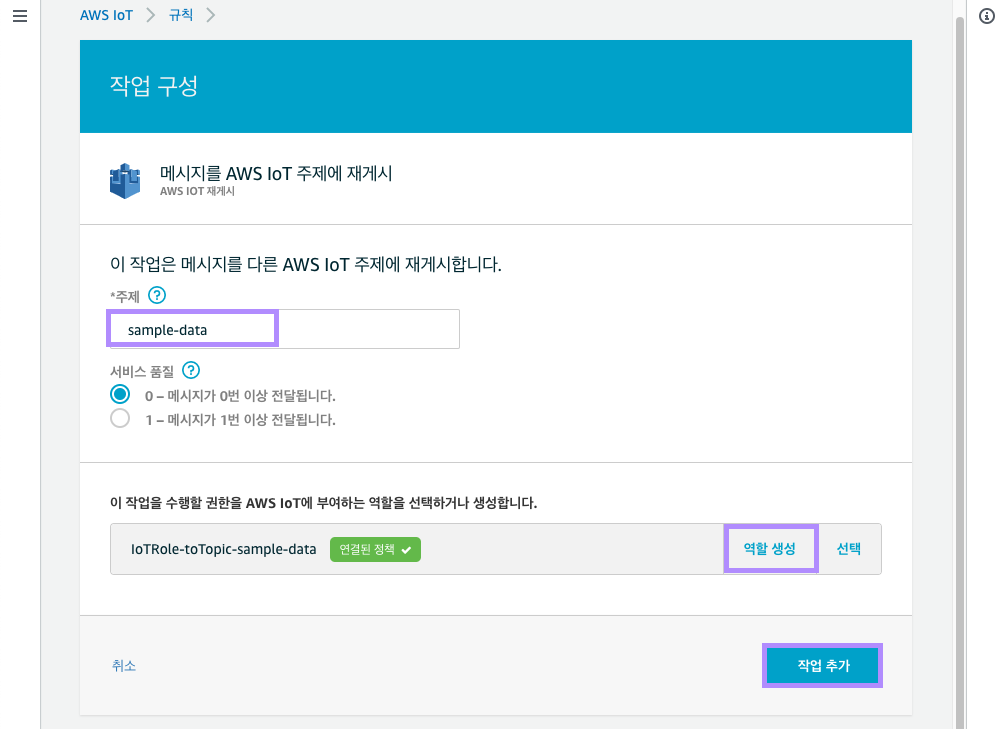Viewport: 1003px width, 729px height.
Task: Click the IoTRole-toTopic-sample-data role name
Action: tap(223, 549)
